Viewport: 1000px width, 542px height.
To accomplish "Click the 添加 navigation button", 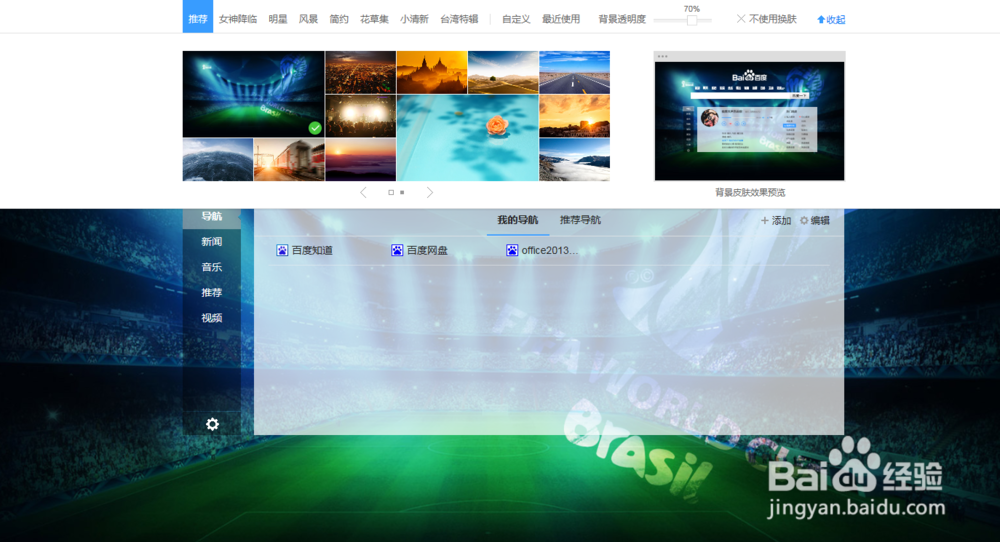I will (776, 221).
